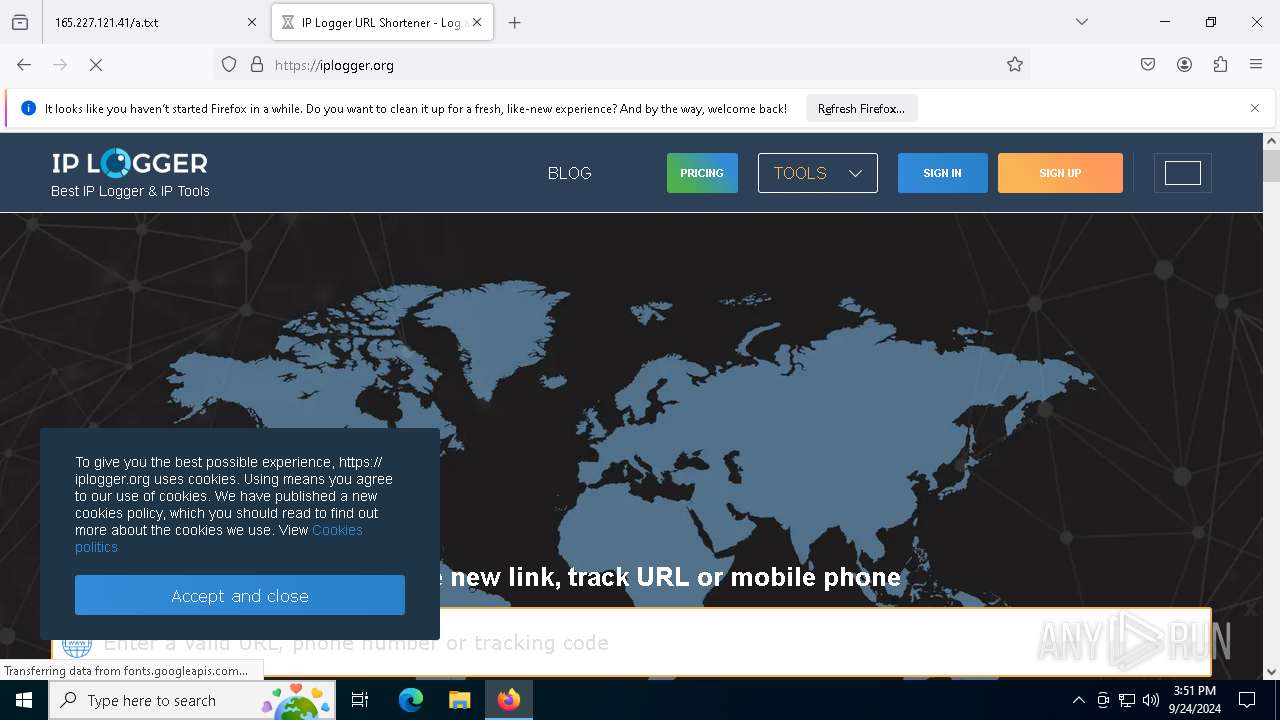Open Windows Start menu
This screenshot has height=720, width=1280.
click(x=24, y=700)
